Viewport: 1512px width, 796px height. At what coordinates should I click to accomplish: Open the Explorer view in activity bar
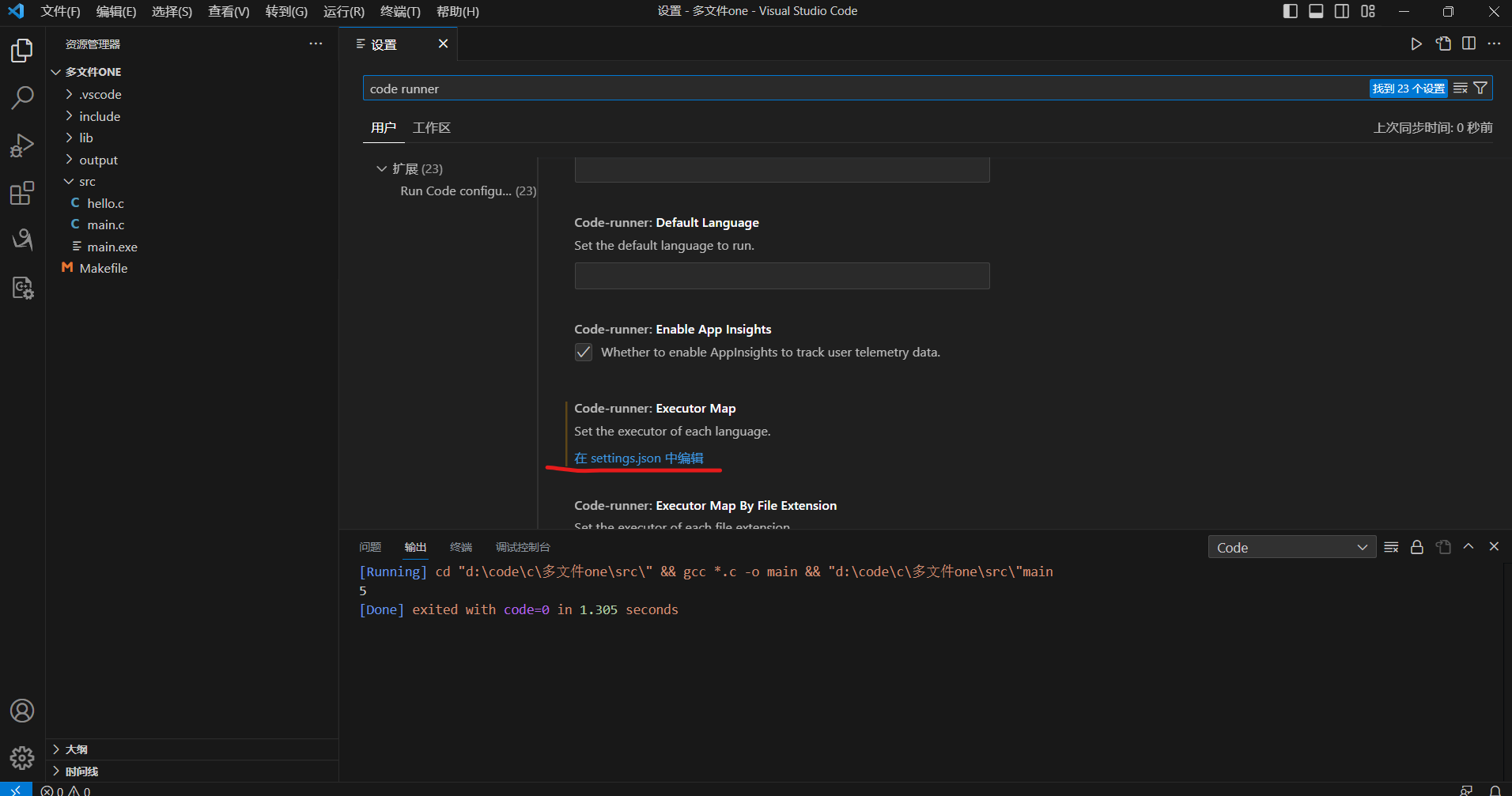point(22,51)
